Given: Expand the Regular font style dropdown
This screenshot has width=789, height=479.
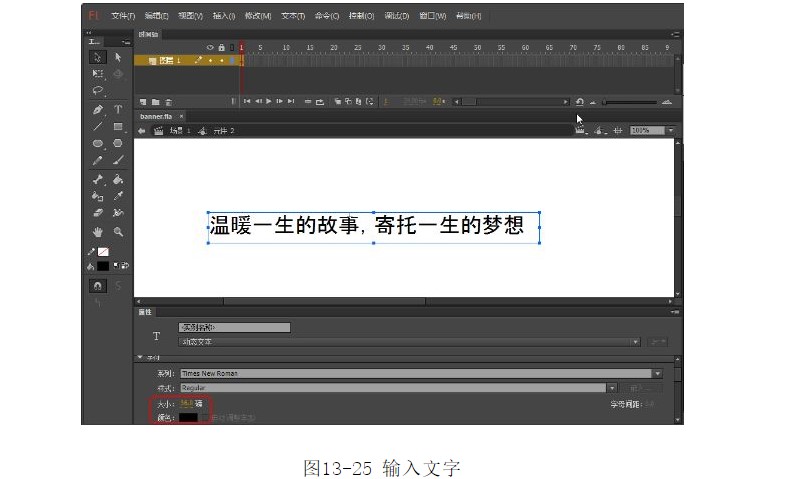Looking at the screenshot, I should [x=611, y=387].
